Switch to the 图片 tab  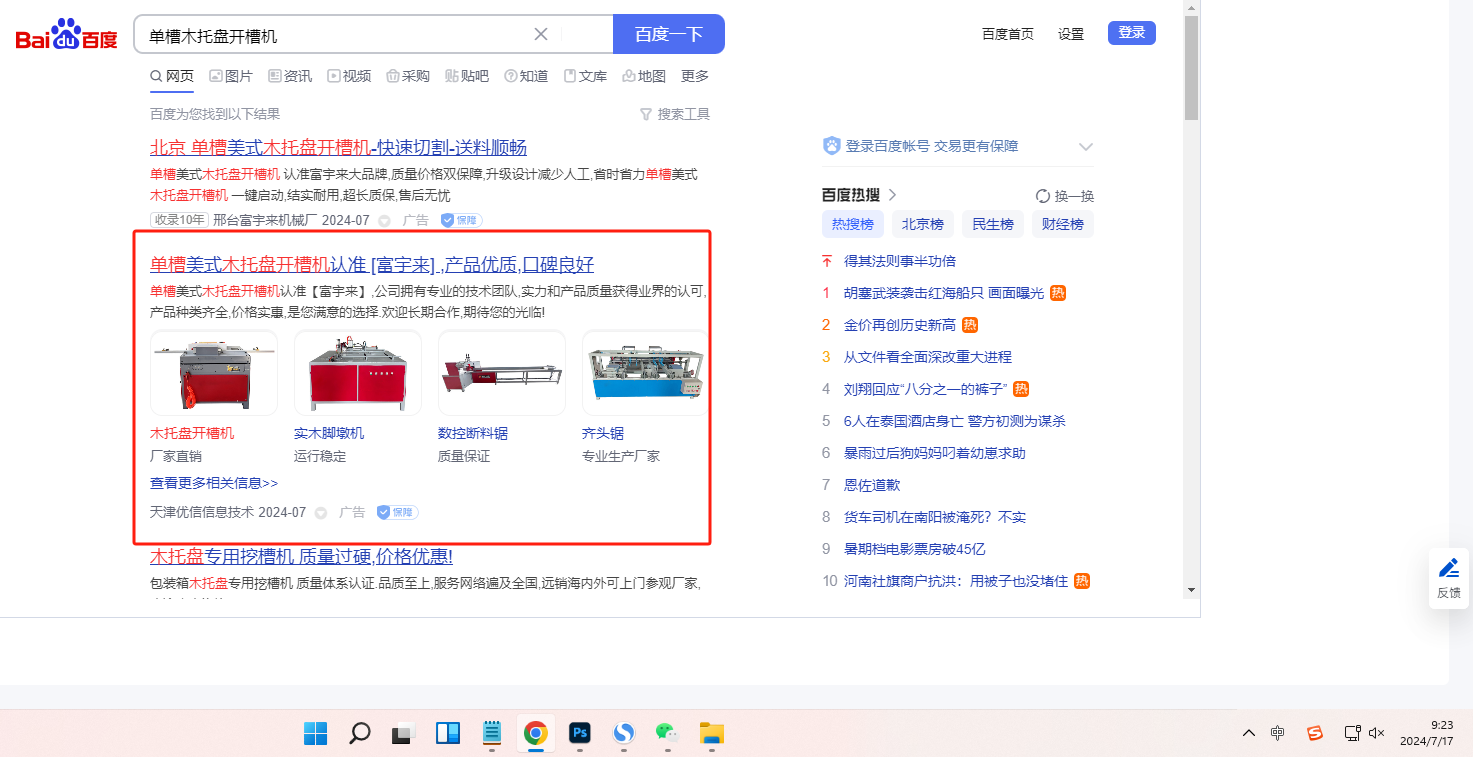coord(231,76)
